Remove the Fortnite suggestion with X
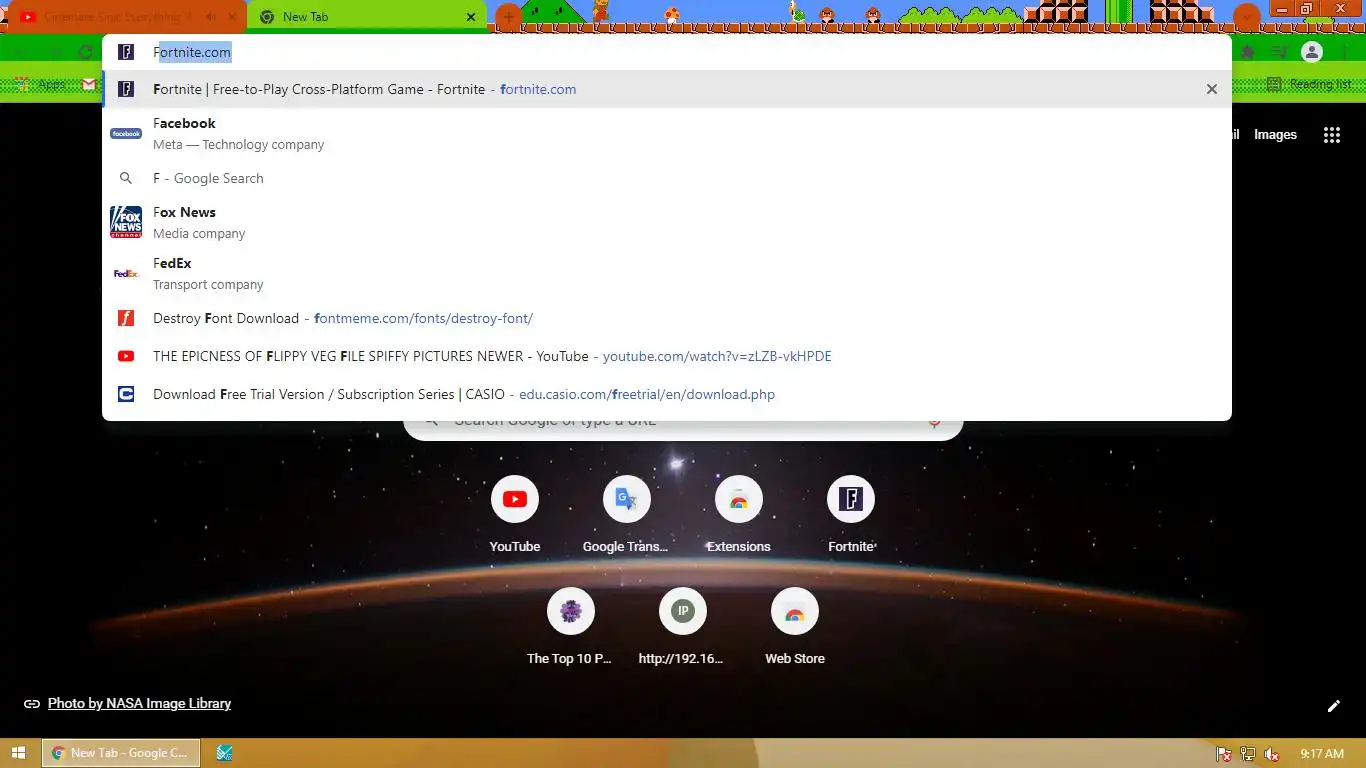Screen dimensions: 1366x768 pos(1211,89)
